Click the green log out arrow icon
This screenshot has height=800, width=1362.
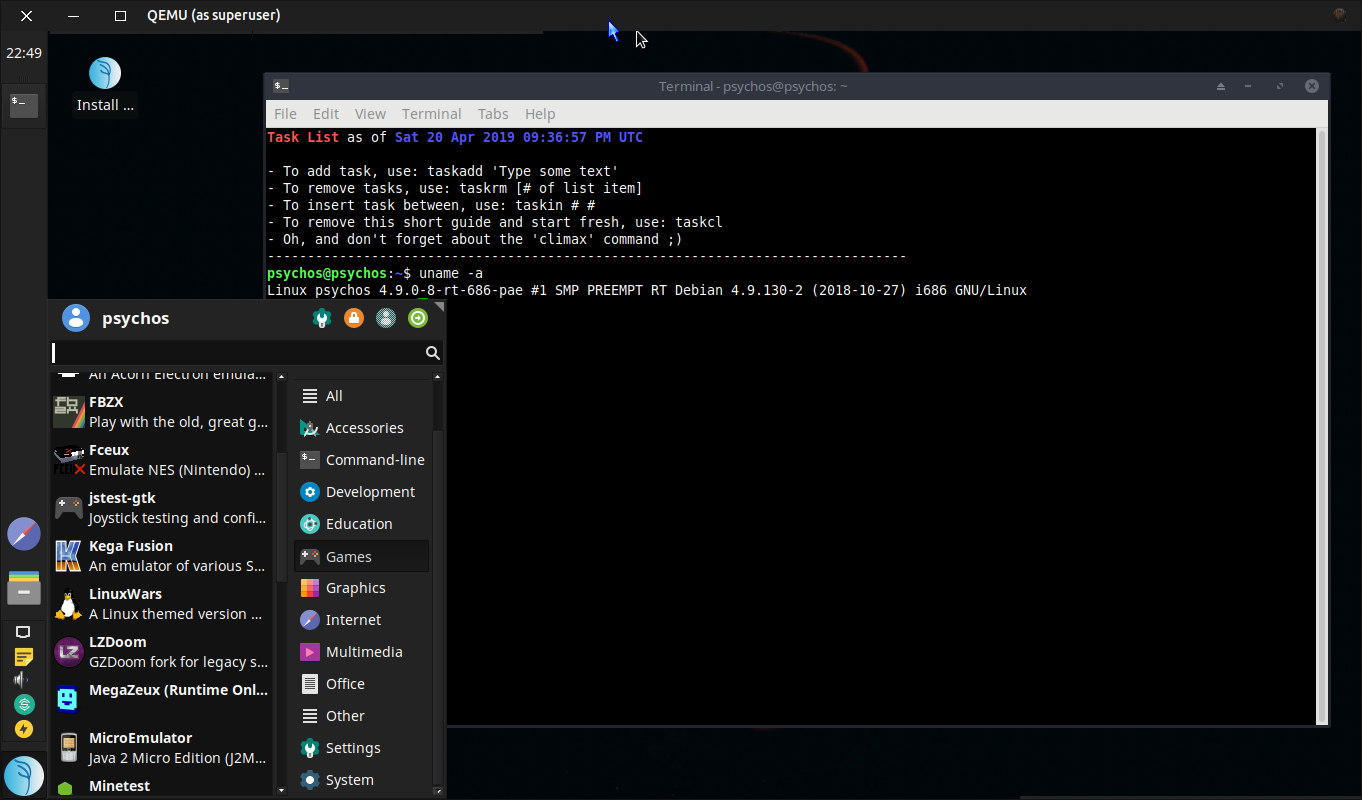click(x=418, y=318)
